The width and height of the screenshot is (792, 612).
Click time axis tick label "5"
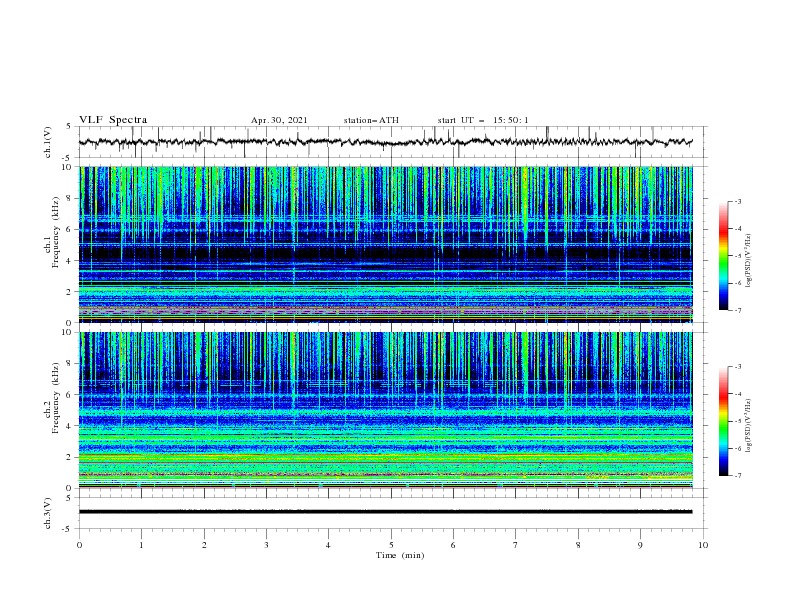pyautogui.click(x=391, y=545)
